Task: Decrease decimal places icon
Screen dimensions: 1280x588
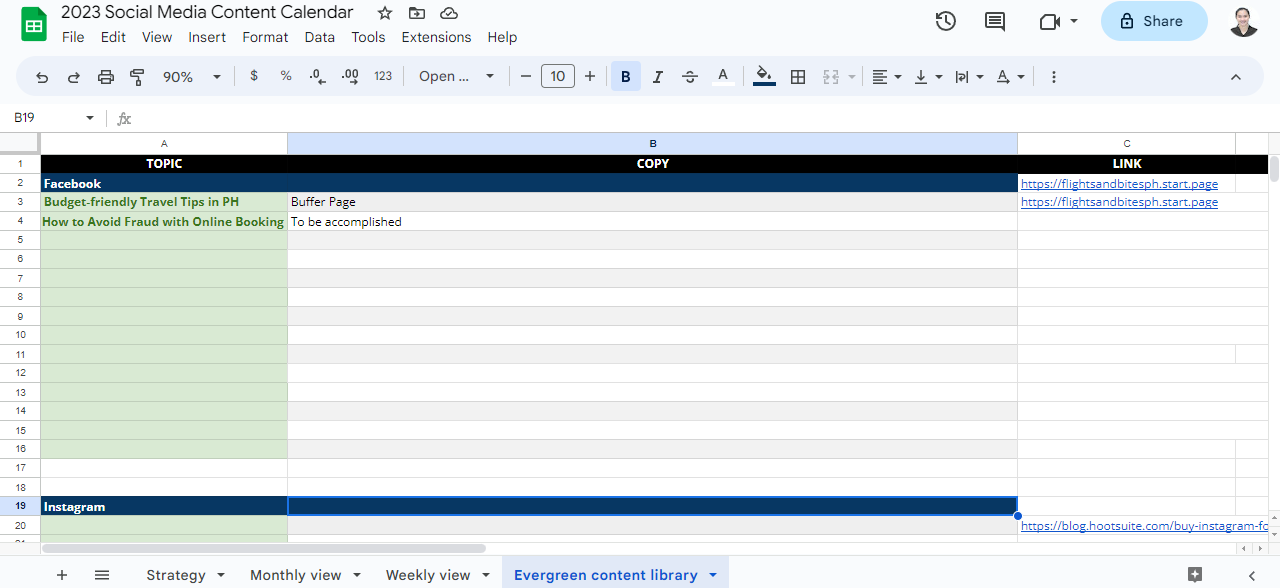Action: [318, 76]
